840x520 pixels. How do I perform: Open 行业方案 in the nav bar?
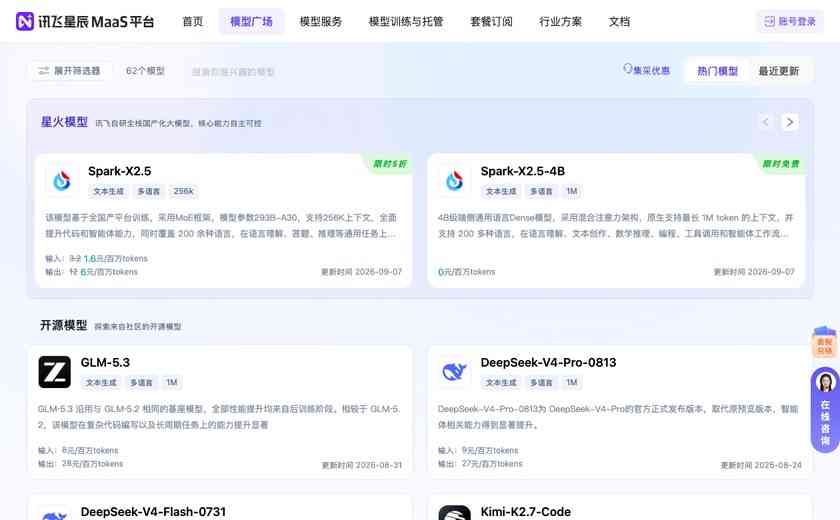[x=560, y=21]
